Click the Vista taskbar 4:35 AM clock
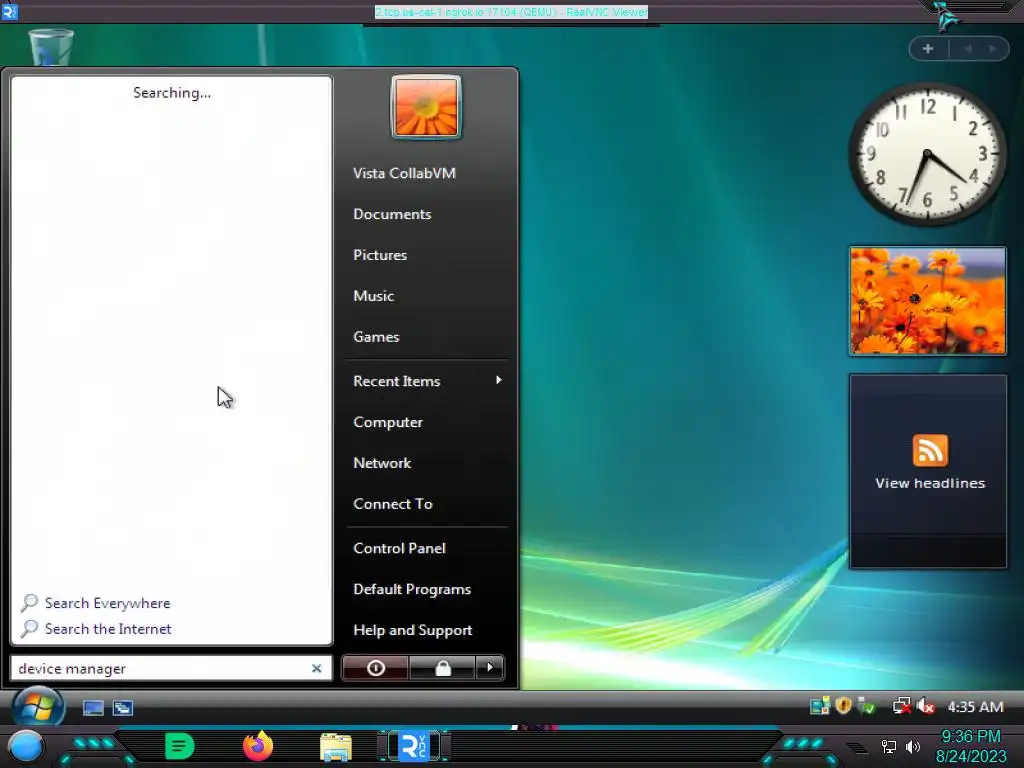Viewport: 1024px width, 768px height. point(975,707)
